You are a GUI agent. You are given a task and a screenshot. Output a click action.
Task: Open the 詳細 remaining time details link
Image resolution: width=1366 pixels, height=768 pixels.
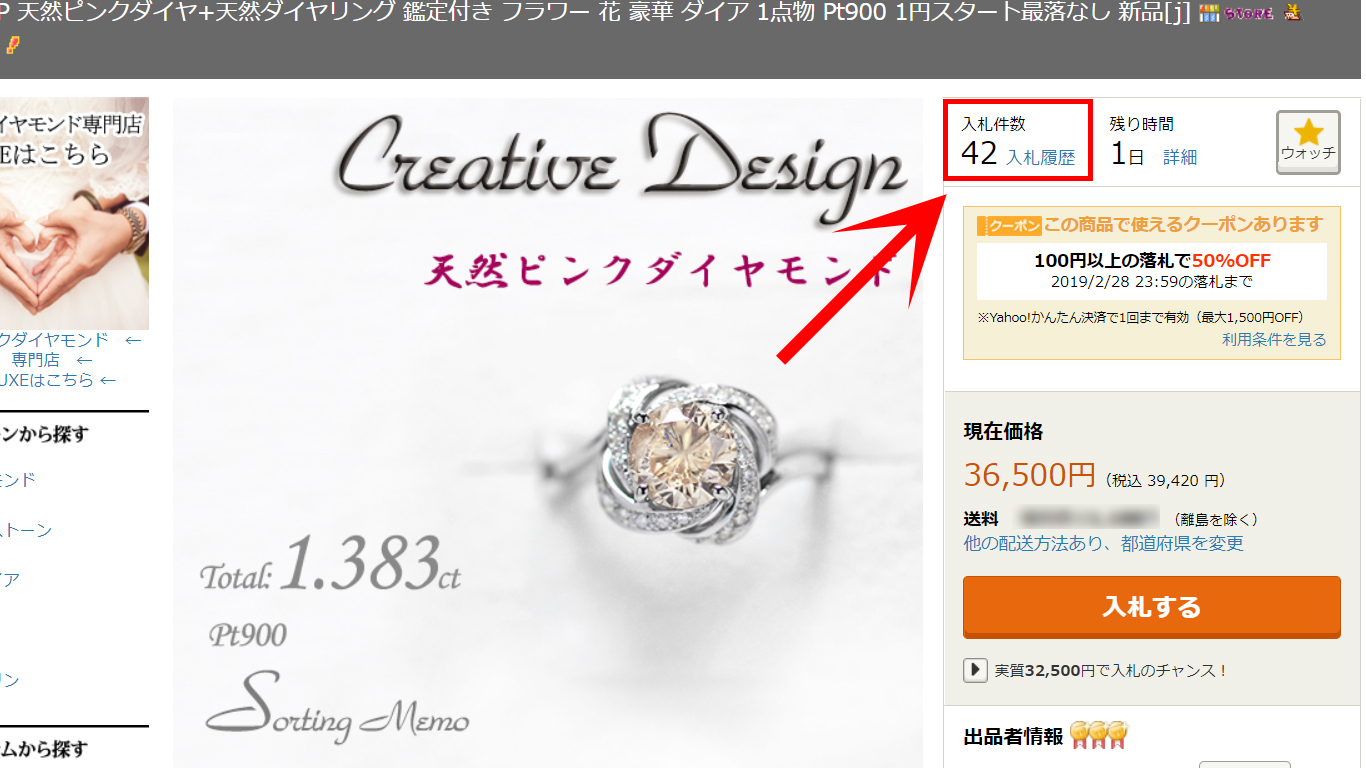coord(1180,157)
